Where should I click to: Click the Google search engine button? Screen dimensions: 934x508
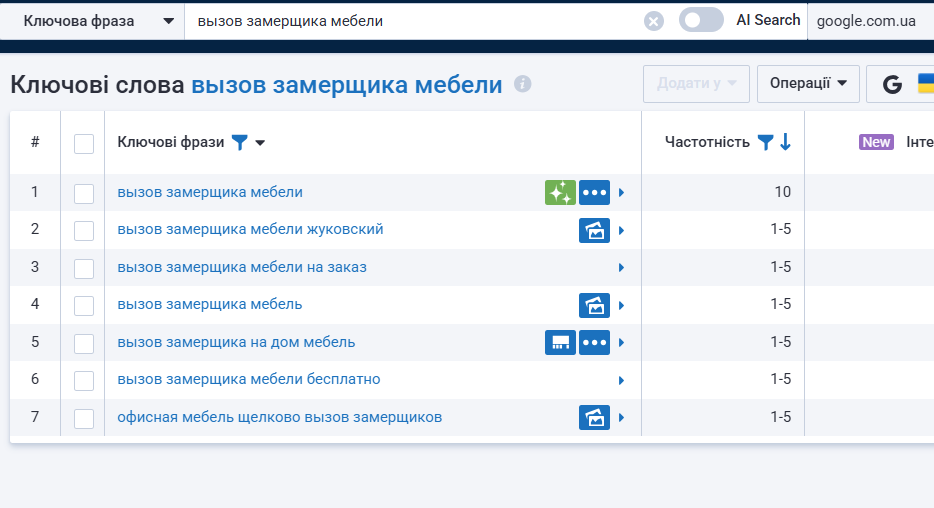(x=892, y=85)
